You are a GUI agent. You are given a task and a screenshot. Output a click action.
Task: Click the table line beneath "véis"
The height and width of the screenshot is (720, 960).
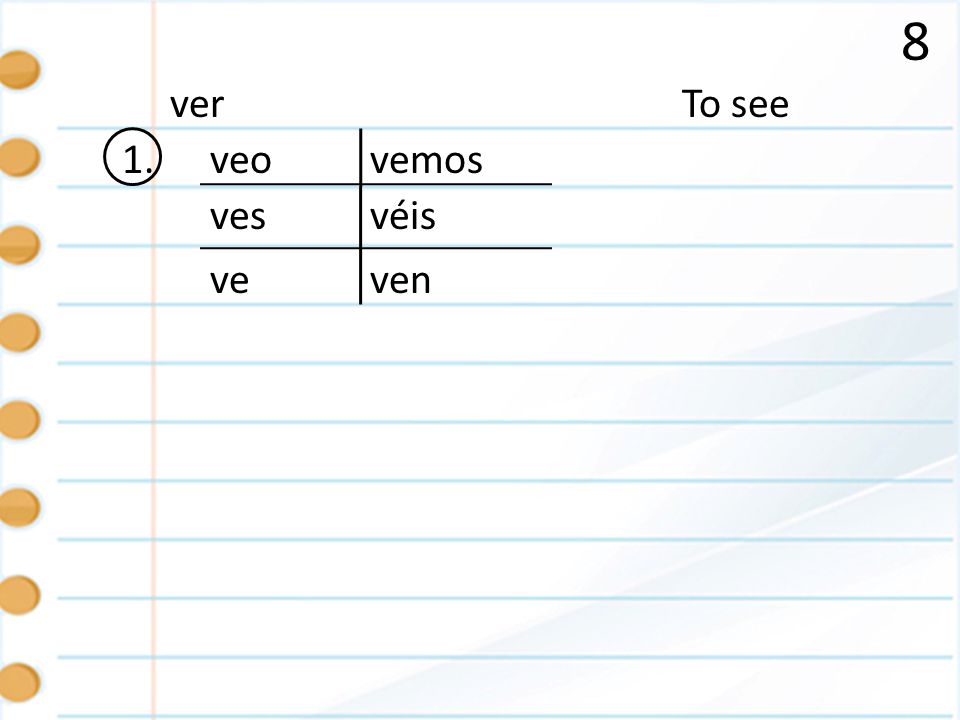[x=457, y=248]
